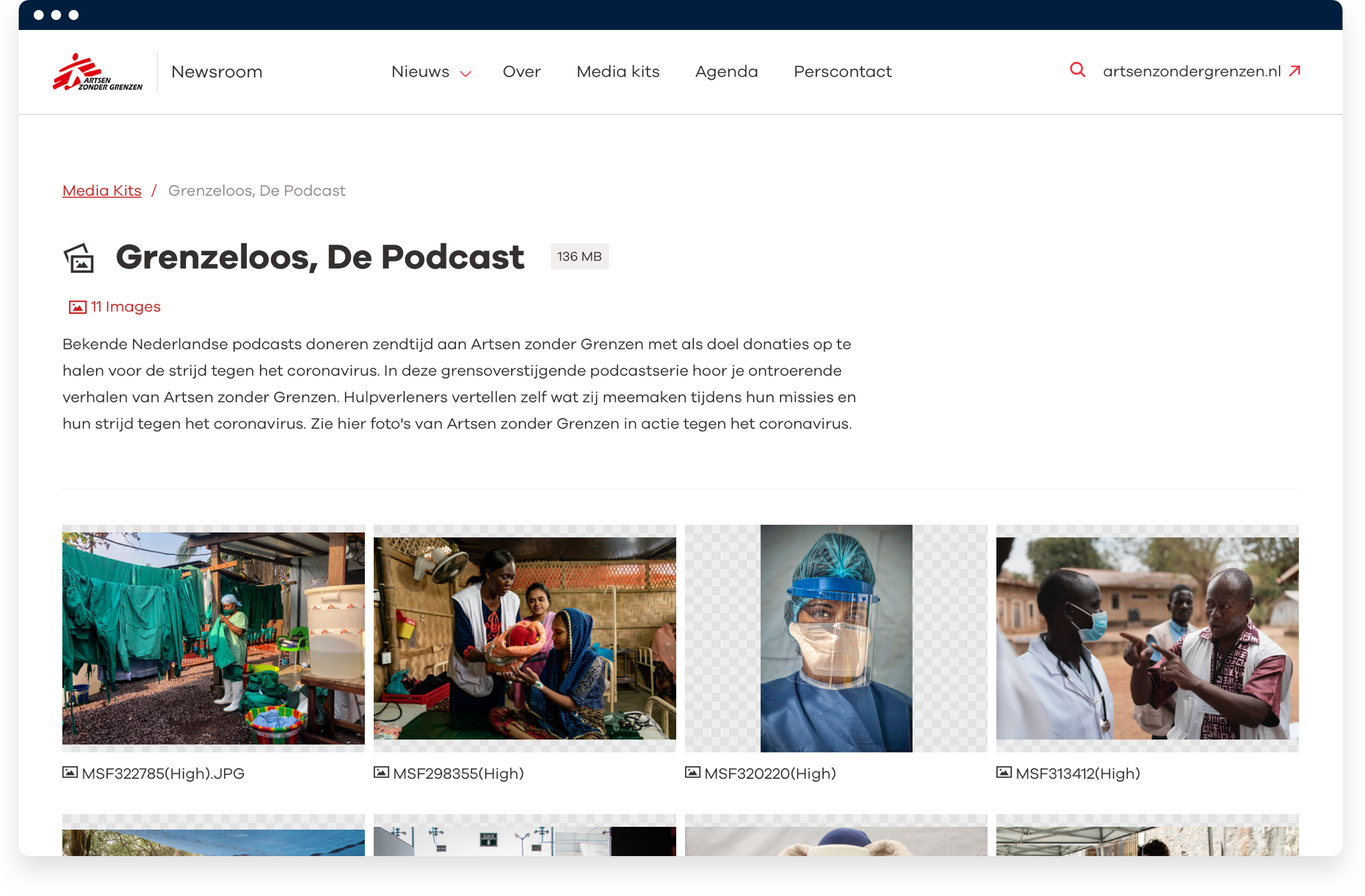Go to the Over page
The height and width of the screenshot is (896, 1365).
(522, 72)
